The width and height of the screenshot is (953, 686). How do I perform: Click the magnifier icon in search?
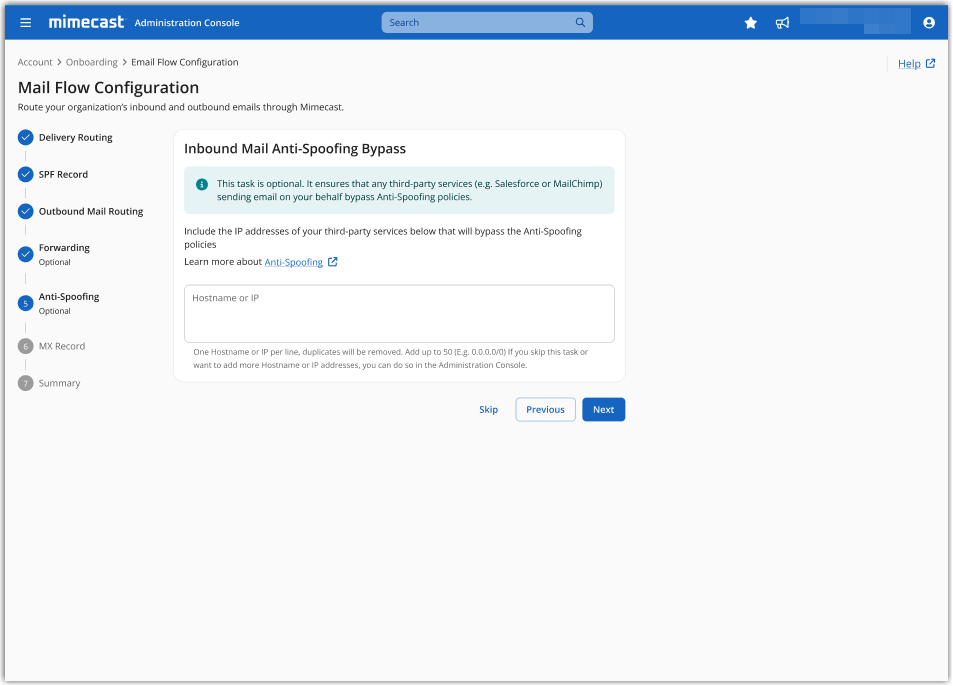(580, 23)
